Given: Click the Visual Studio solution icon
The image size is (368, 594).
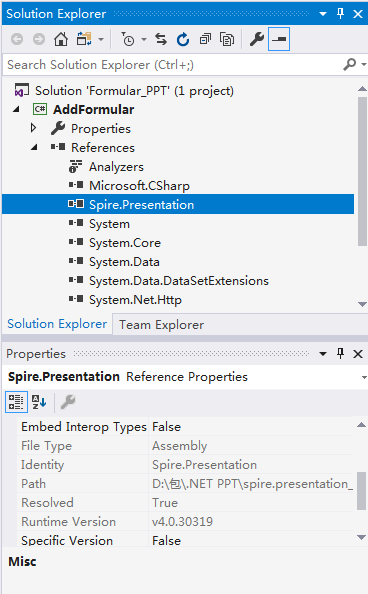Looking at the screenshot, I should (x=22, y=90).
